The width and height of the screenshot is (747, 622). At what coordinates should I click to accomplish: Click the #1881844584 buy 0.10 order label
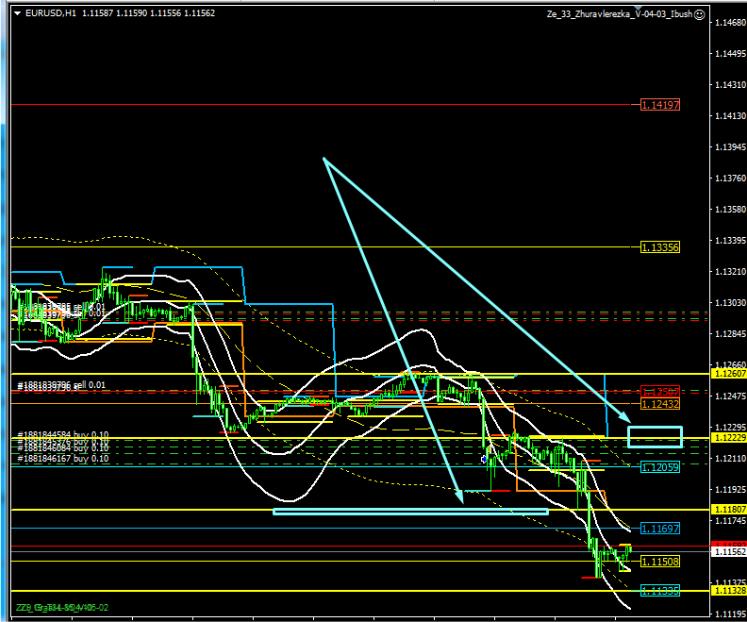tap(62, 435)
